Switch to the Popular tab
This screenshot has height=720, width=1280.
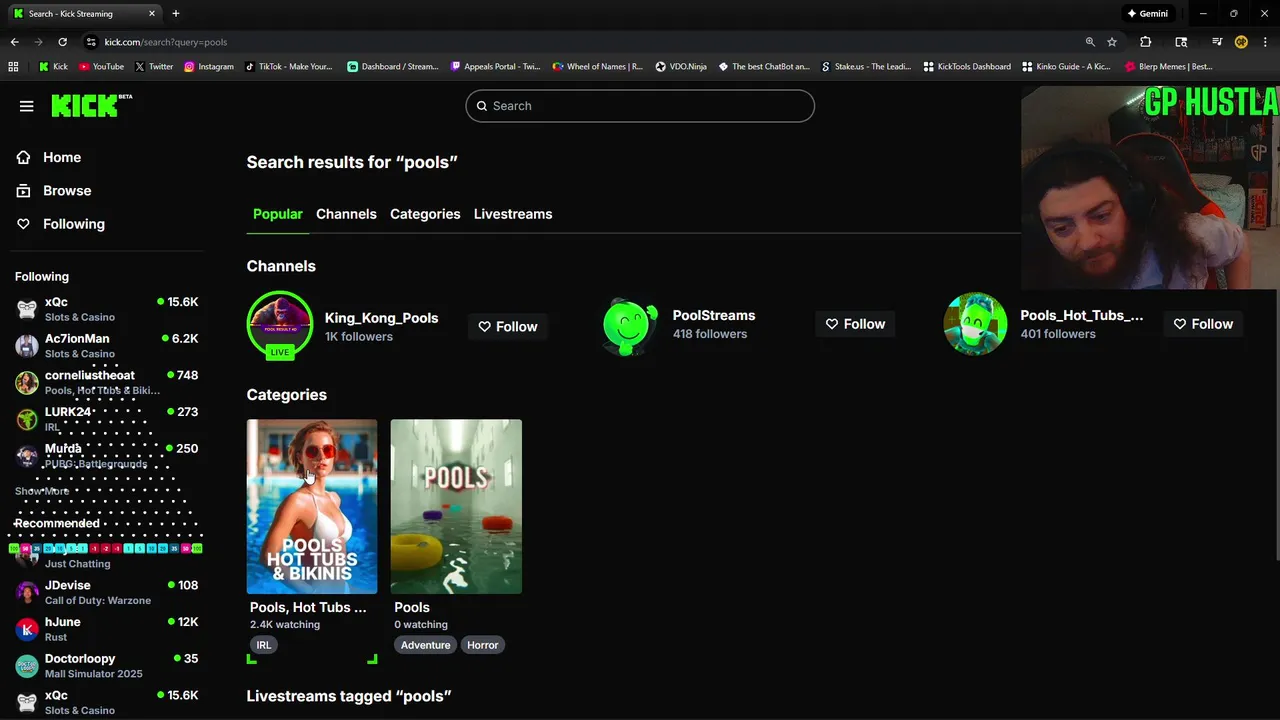(277, 214)
